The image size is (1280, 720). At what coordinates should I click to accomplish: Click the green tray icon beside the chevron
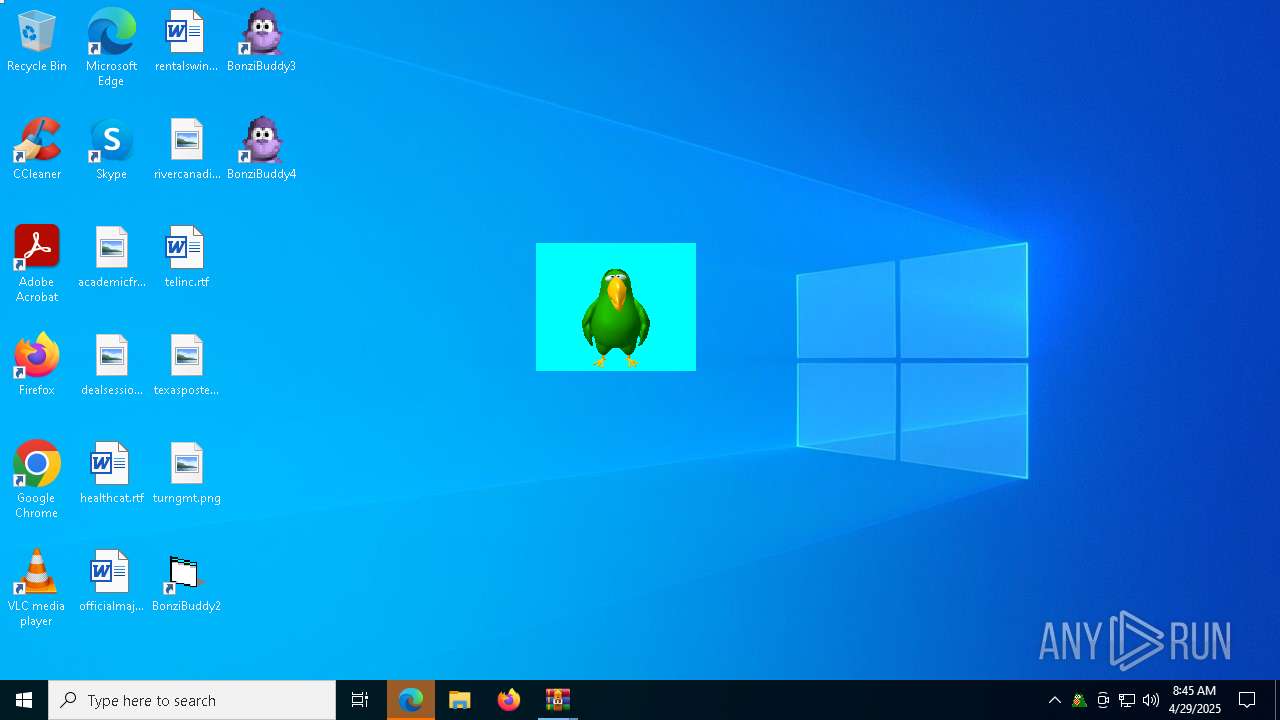click(x=1079, y=700)
